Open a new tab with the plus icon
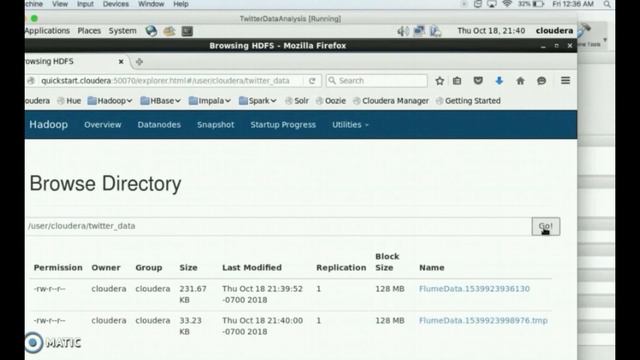The height and width of the screenshot is (360, 640). 139,62
